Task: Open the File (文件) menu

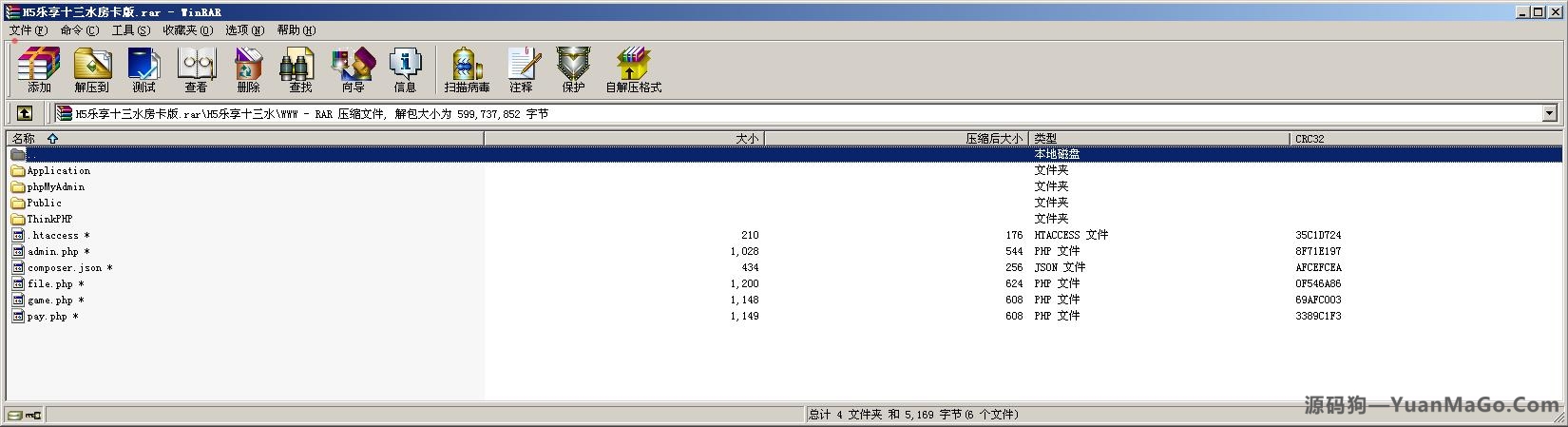Action: pos(28,30)
